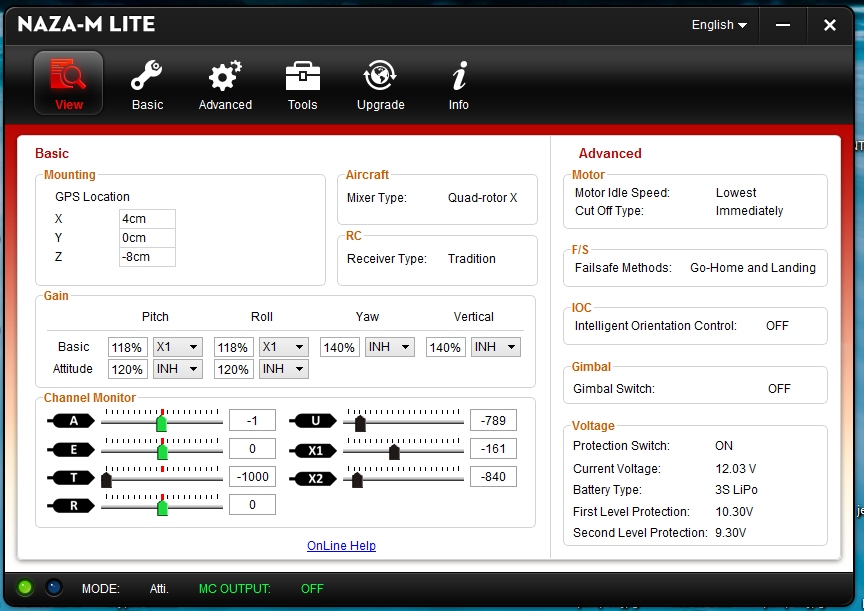This screenshot has width=864, height=611.
Task: Click the channel R label badge
Action: pos(71,505)
